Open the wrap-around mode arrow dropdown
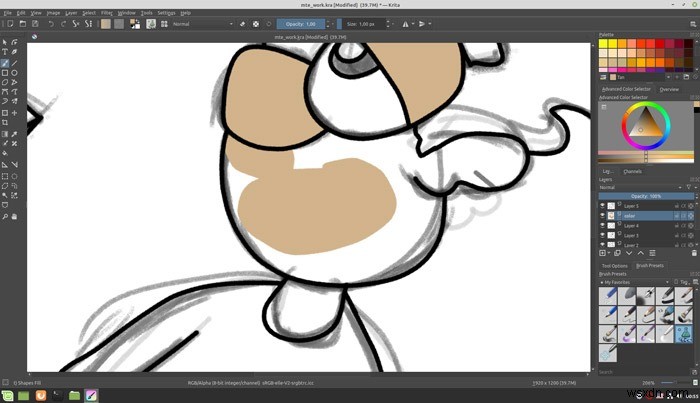Viewport: 700px width, 403px height. pos(429,24)
